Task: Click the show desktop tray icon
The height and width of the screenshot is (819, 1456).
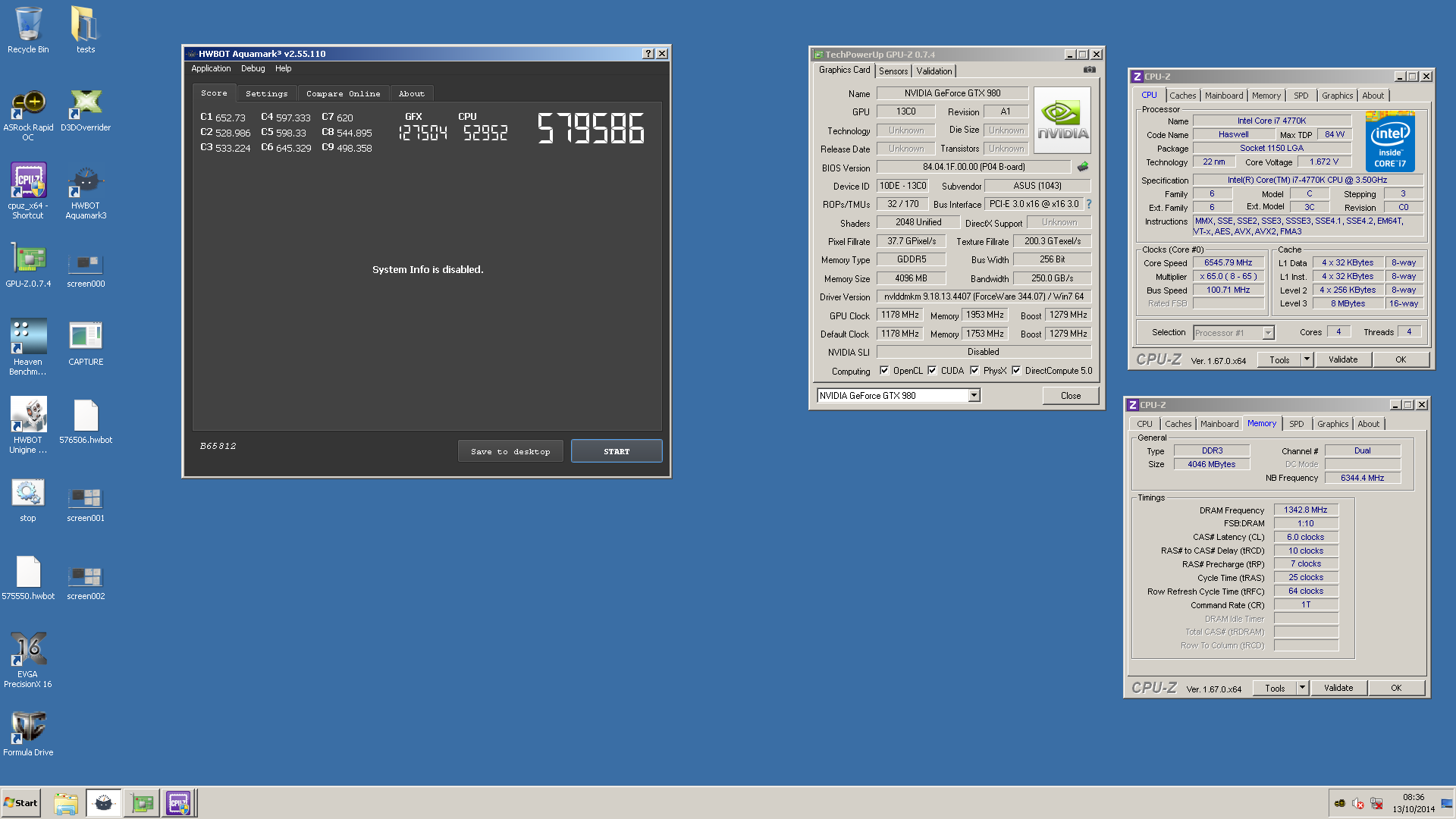Action: pos(1447,803)
